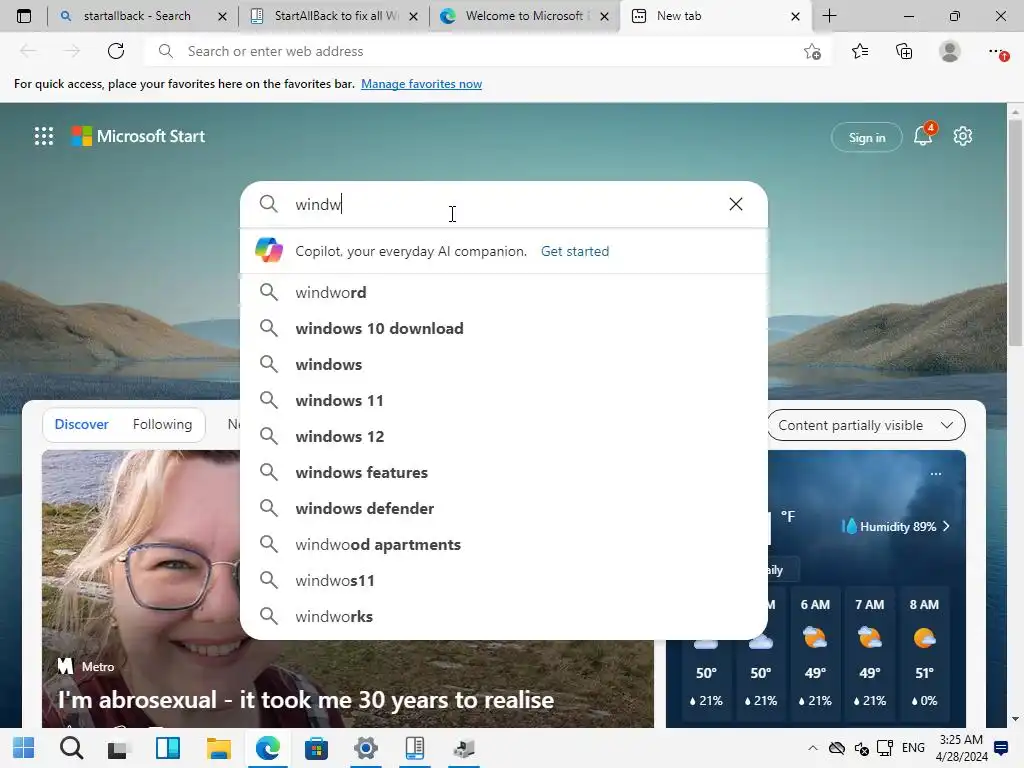Close the Welcome to Microsoft tab

(x=605, y=16)
